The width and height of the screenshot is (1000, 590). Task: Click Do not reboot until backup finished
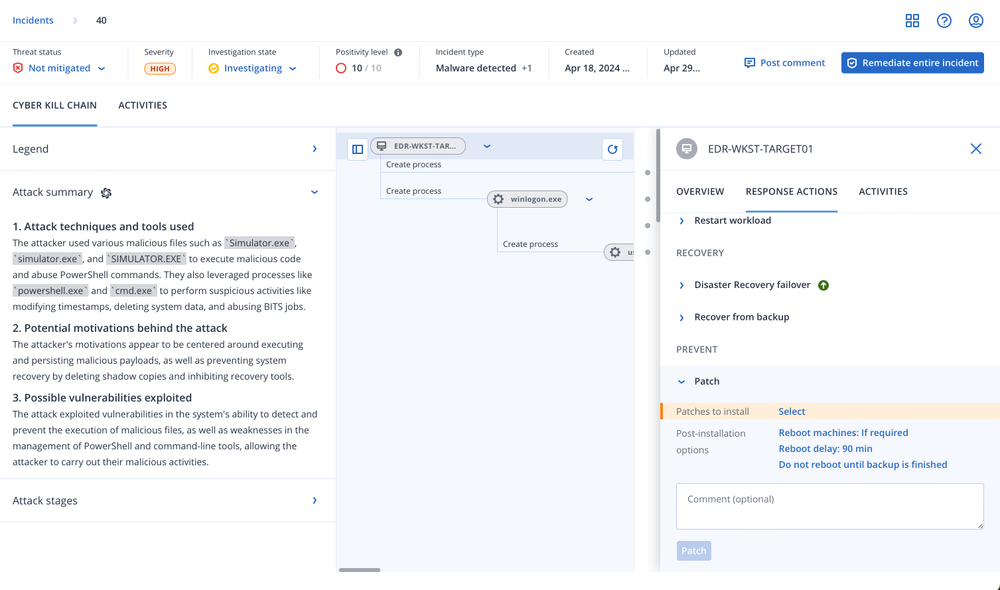863,464
